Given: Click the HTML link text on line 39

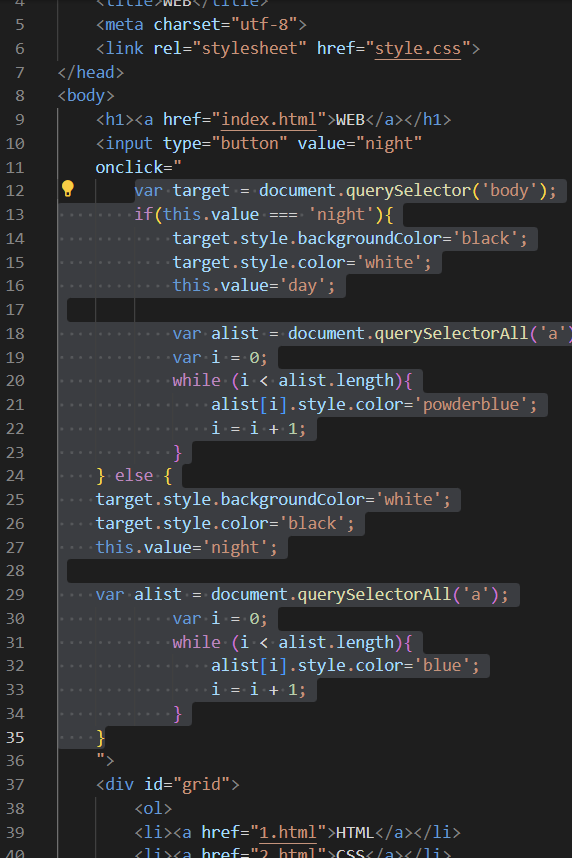Looking at the screenshot, I should pos(355,833).
